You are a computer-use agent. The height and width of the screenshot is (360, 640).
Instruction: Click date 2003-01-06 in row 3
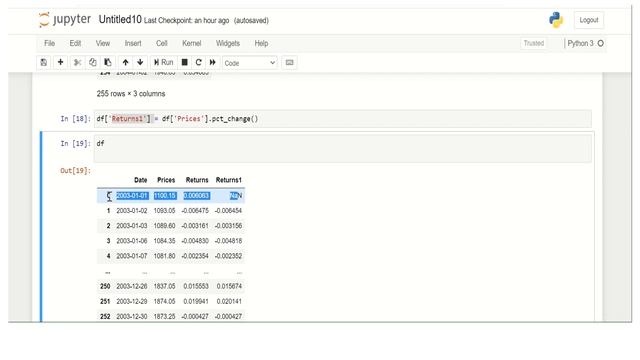pos(131,241)
